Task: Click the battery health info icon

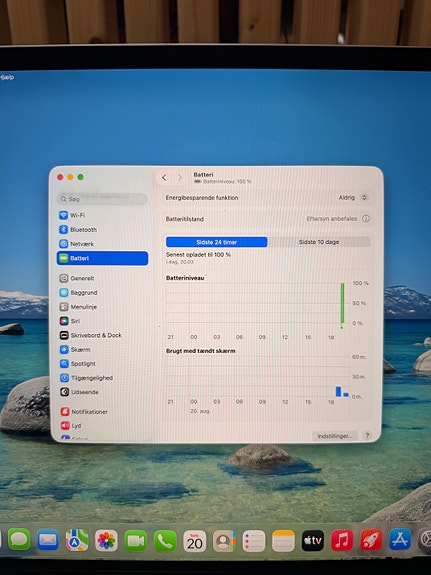Action: (366, 219)
